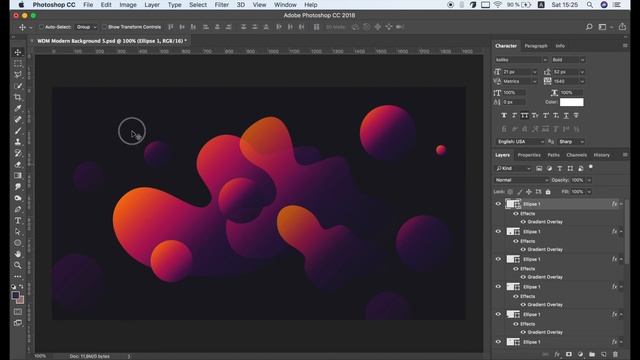Toggle the lock all padlock in the Layers panel
640x360 pixels.
click(548, 192)
